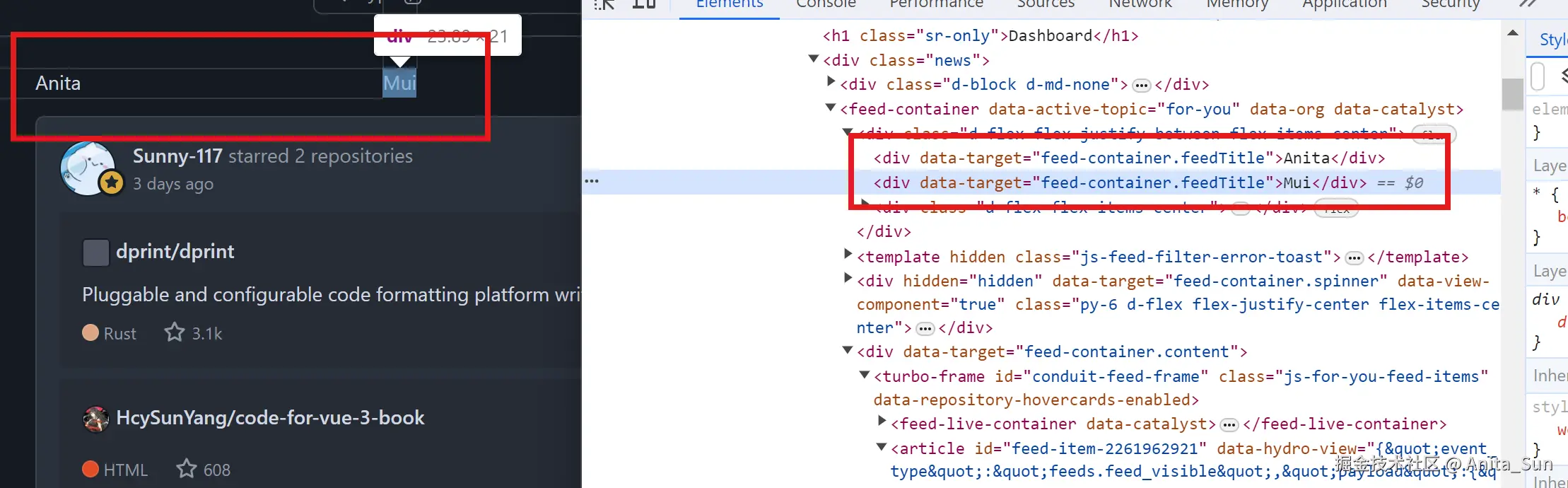Open the Styles pane tab
This screenshot has width=1568, height=488.
pyautogui.click(x=1553, y=40)
